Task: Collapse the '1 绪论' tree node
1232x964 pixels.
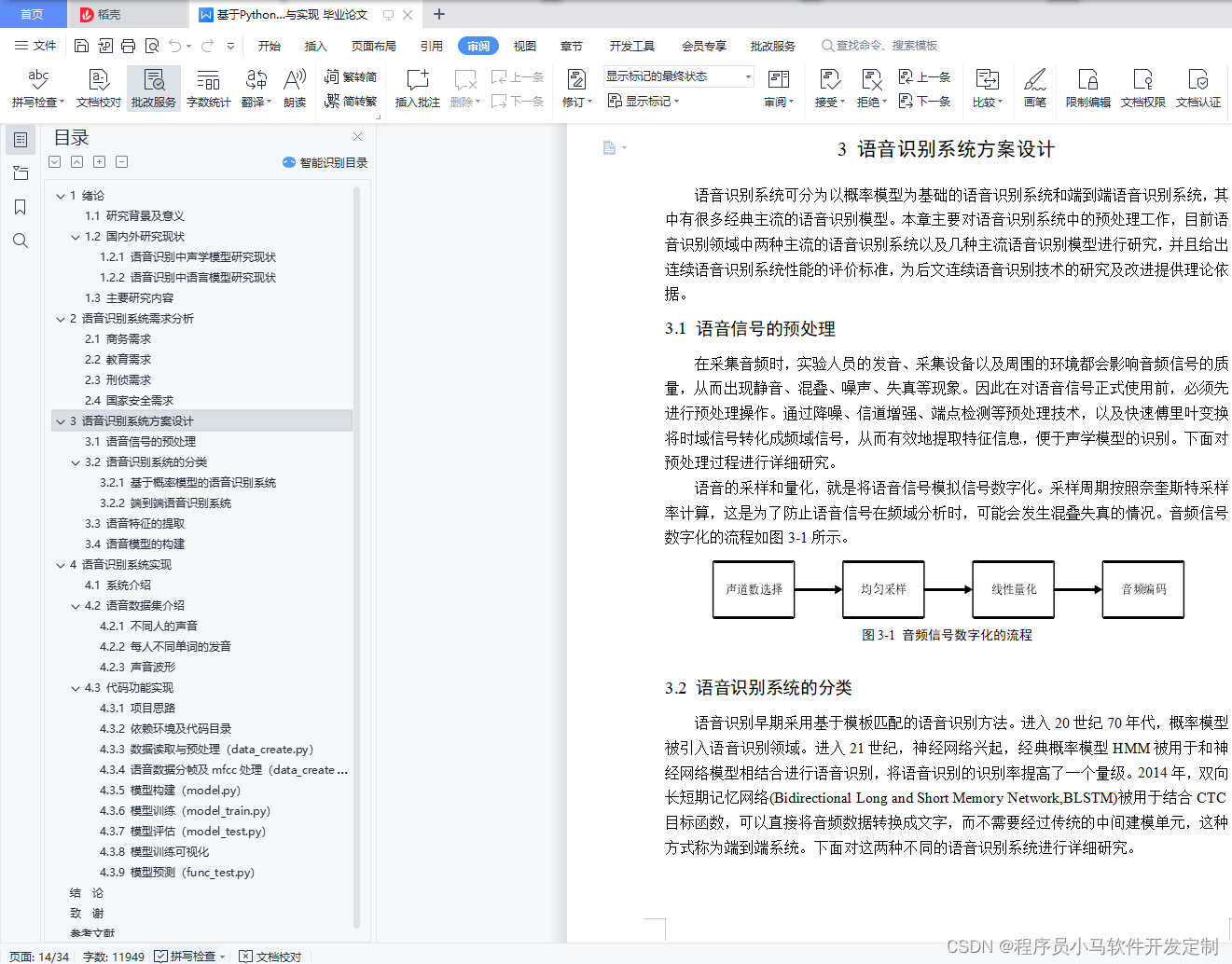Action: pyautogui.click(x=61, y=196)
